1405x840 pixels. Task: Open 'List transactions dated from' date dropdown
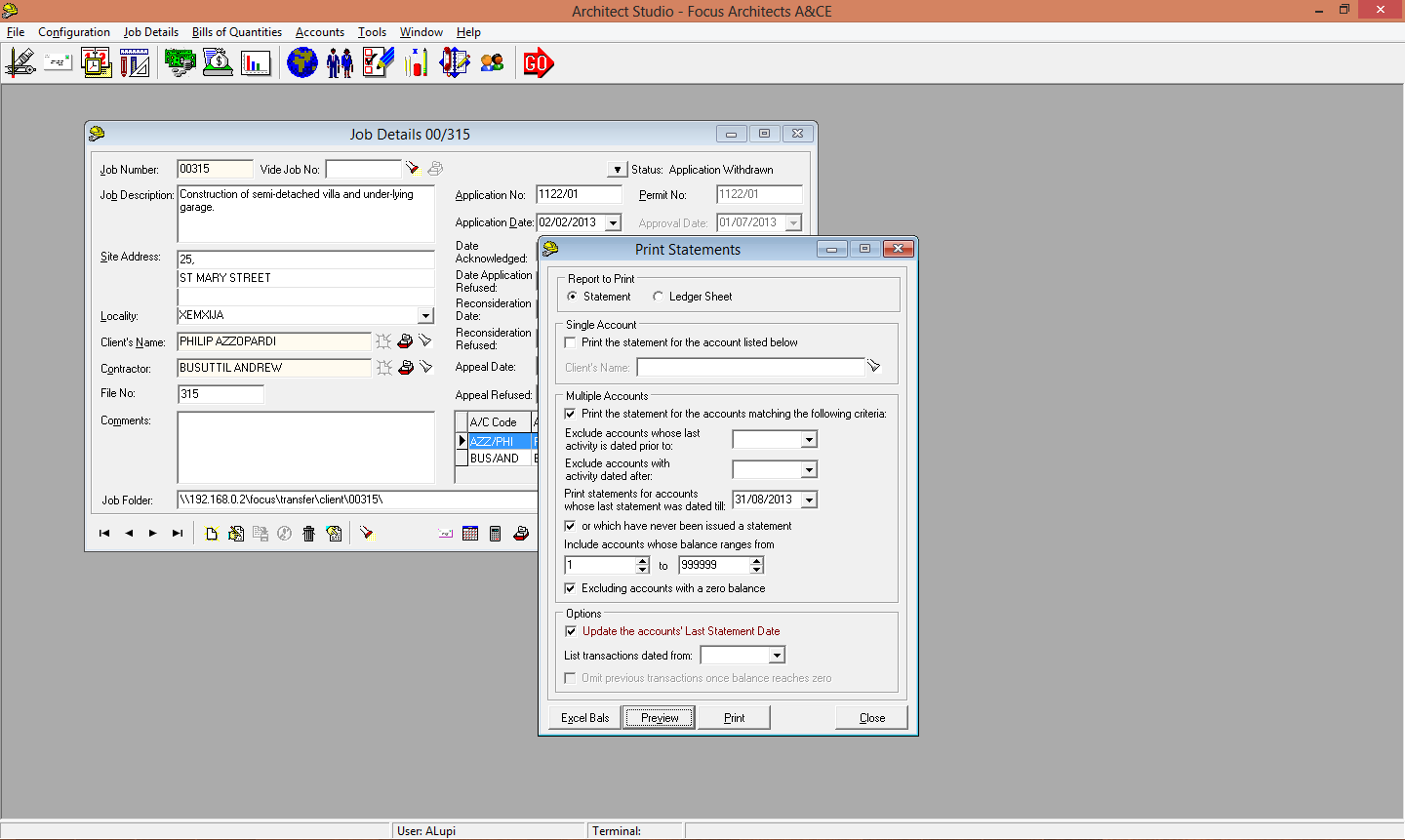tap(777, 655)
